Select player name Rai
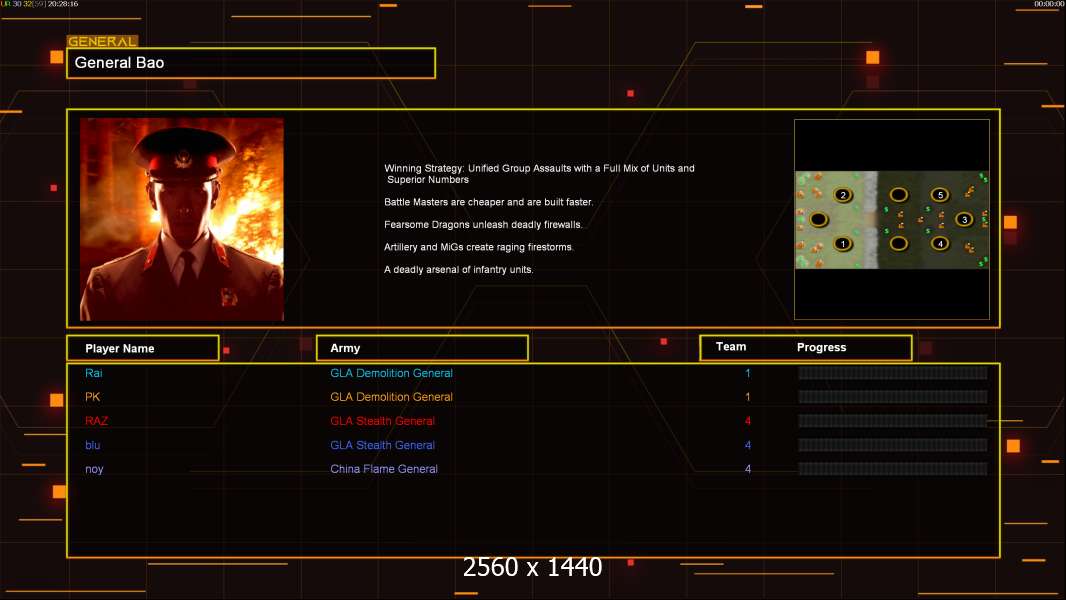This screenshot has height=600, width=1066. pyautogui.click(x=94, y=373)
